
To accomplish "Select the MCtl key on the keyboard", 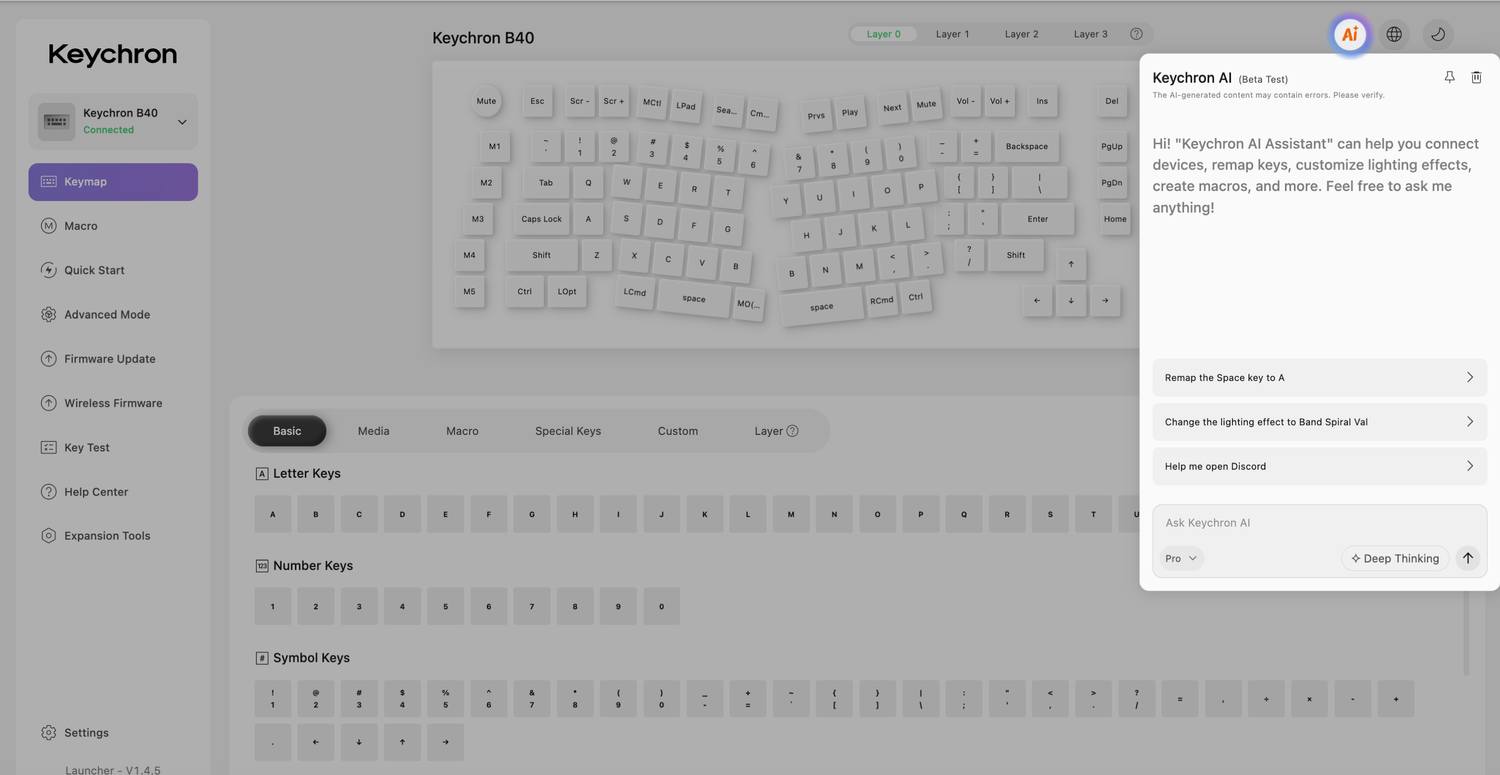I will [652, 103].
